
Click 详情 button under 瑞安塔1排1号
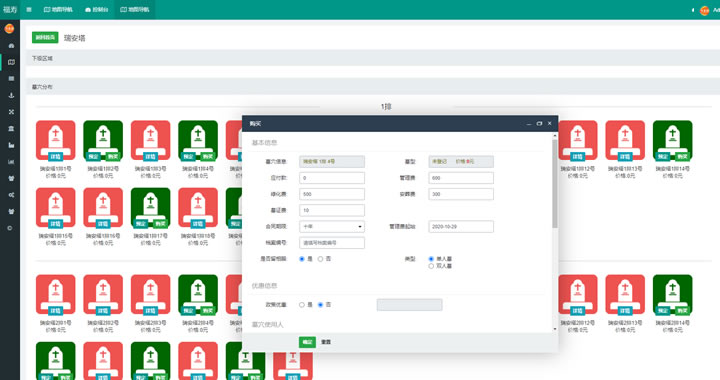(56, 156)
